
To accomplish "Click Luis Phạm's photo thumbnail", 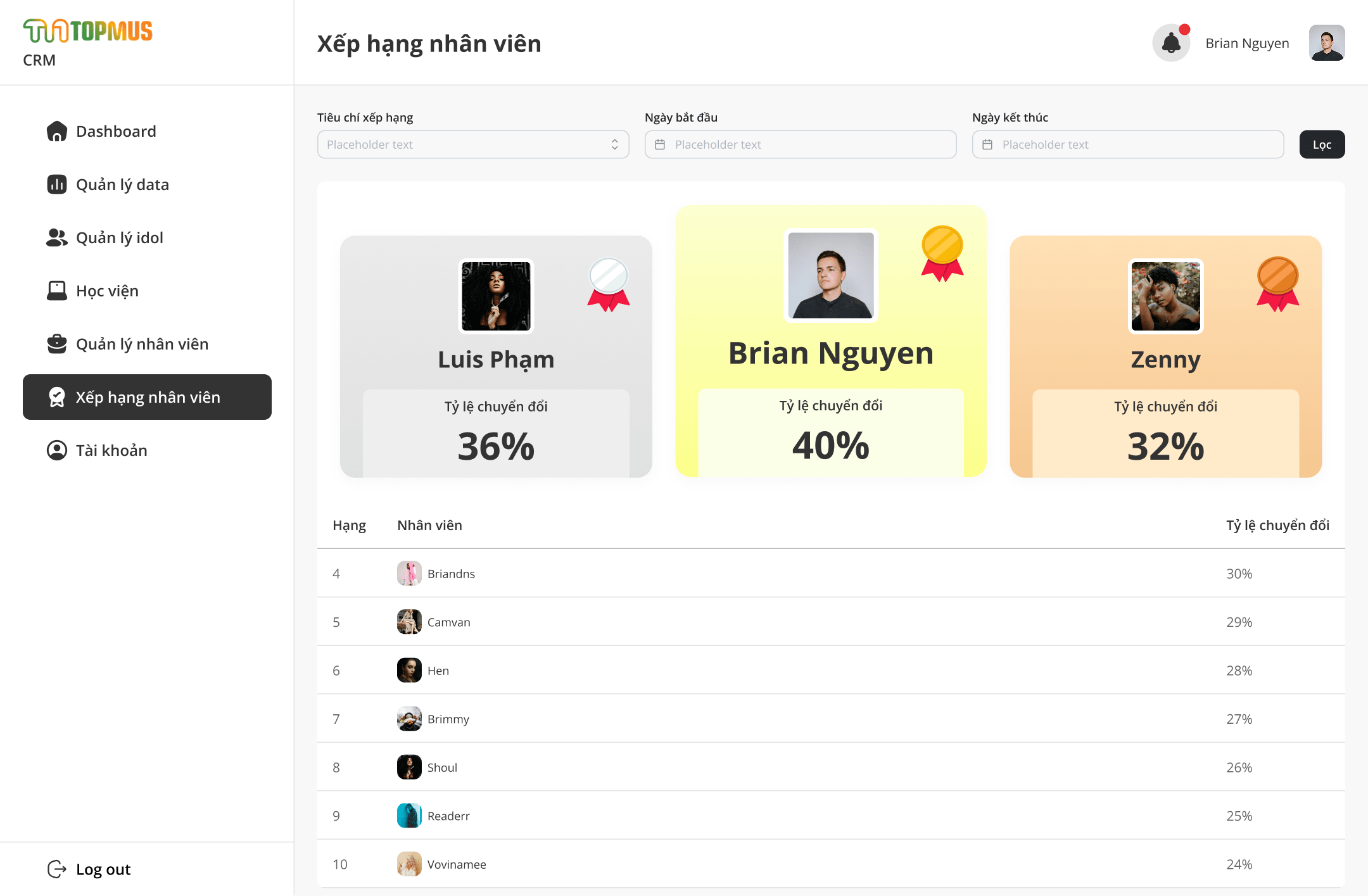I will tap(496, 296).
